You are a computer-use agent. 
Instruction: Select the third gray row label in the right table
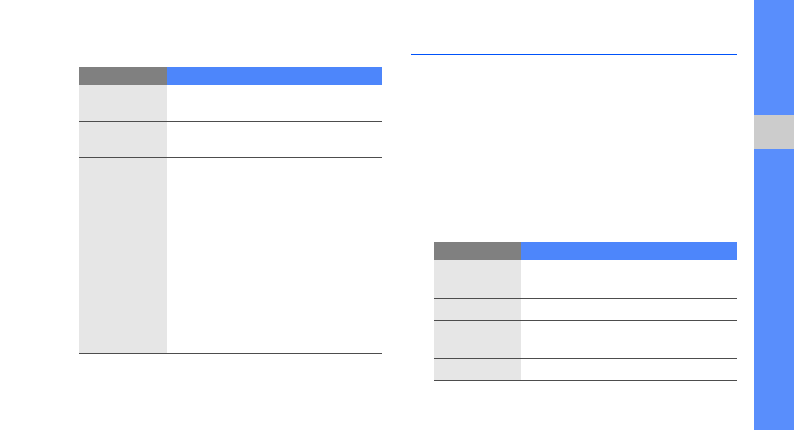[477, 339]
